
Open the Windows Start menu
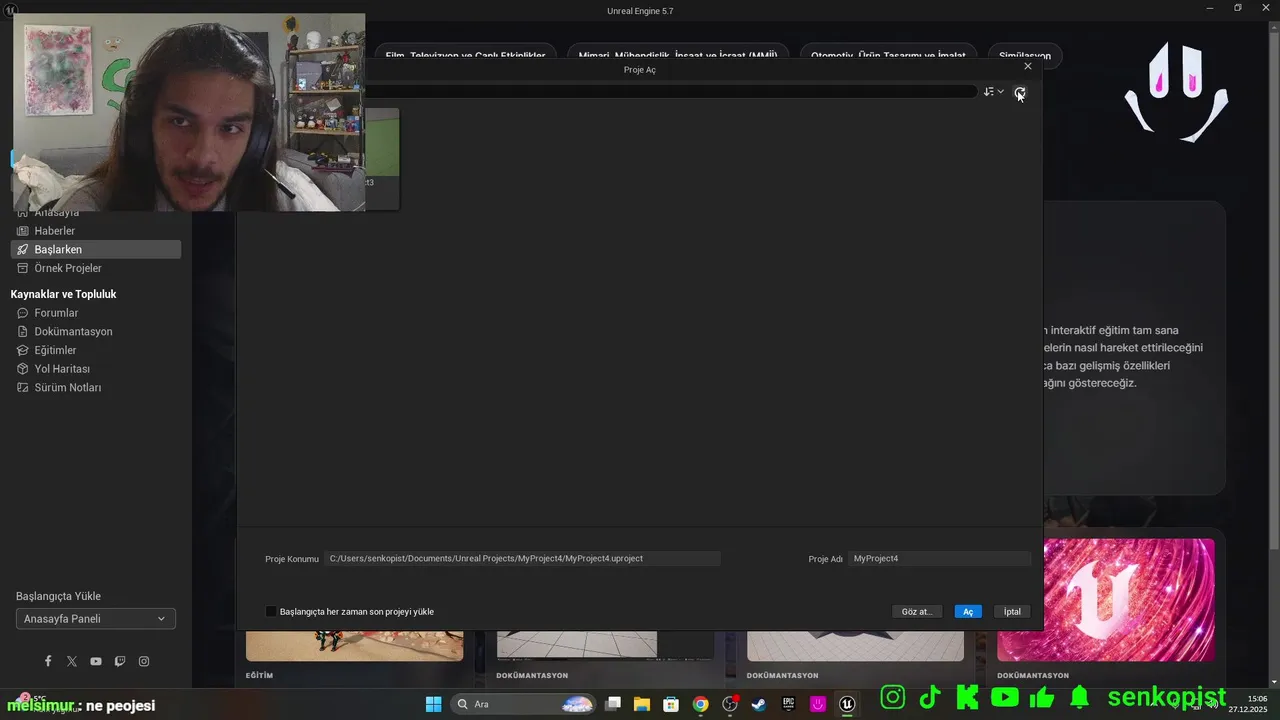coord(433,704)
